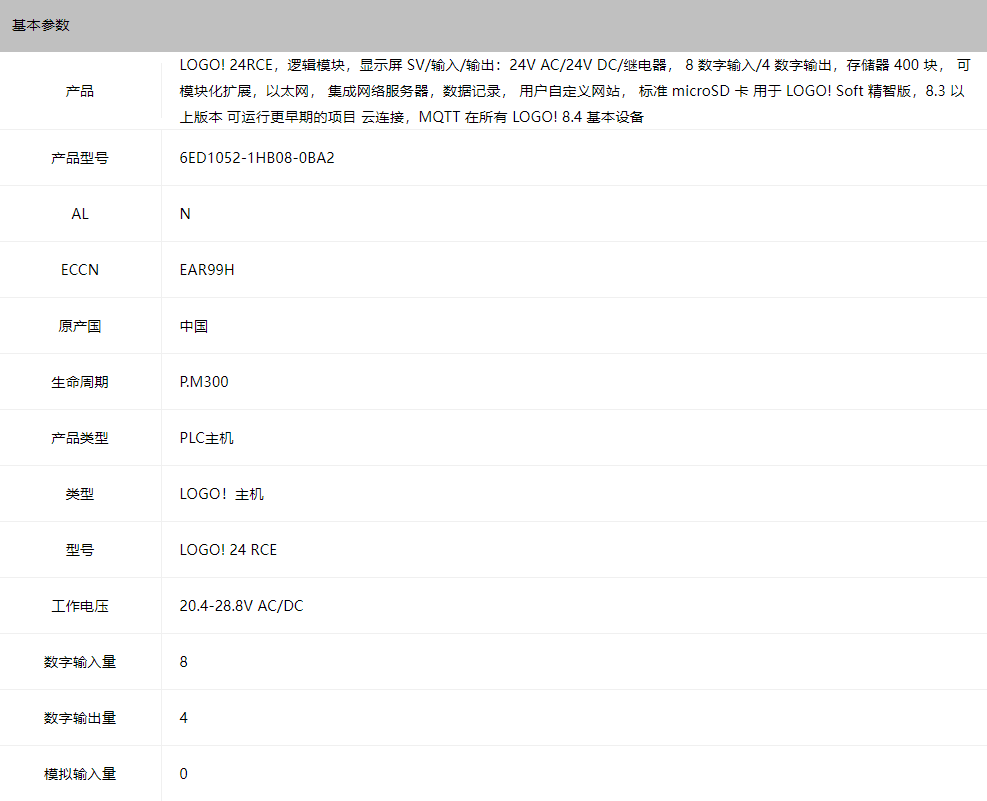Select the 产品 row label
The height and width of the screenshot is (801, 987).
80,91
